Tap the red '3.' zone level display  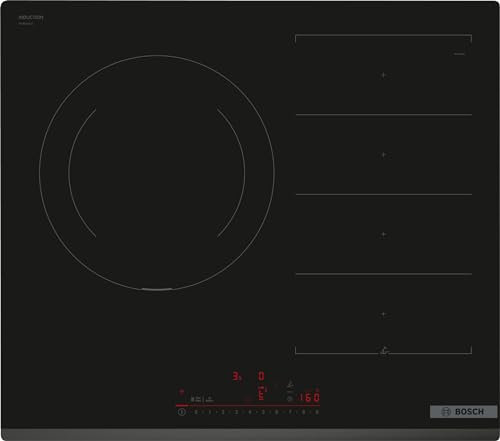pos(237,377)
